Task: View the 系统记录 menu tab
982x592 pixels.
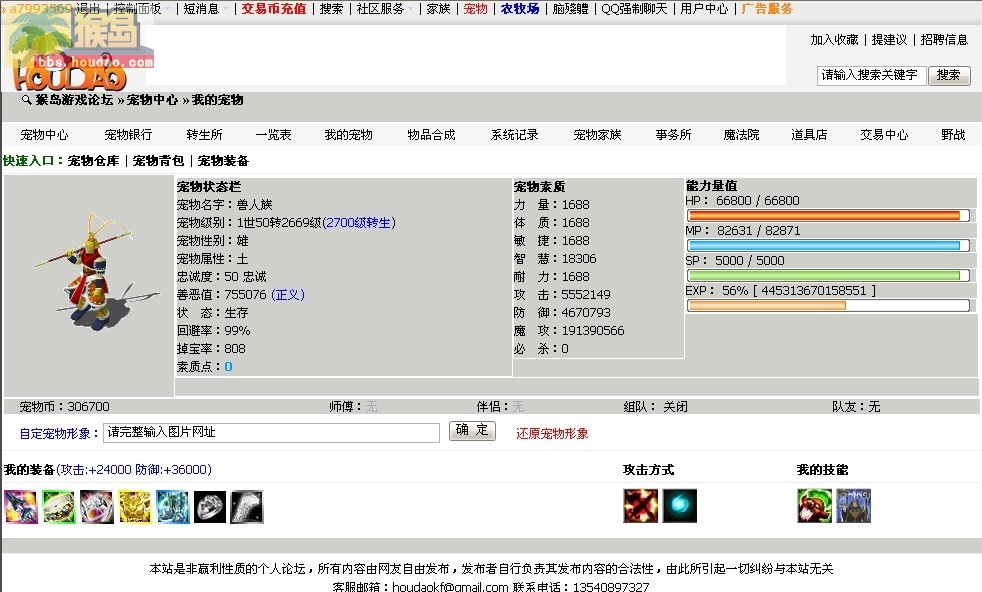Action: click(514, 135)
